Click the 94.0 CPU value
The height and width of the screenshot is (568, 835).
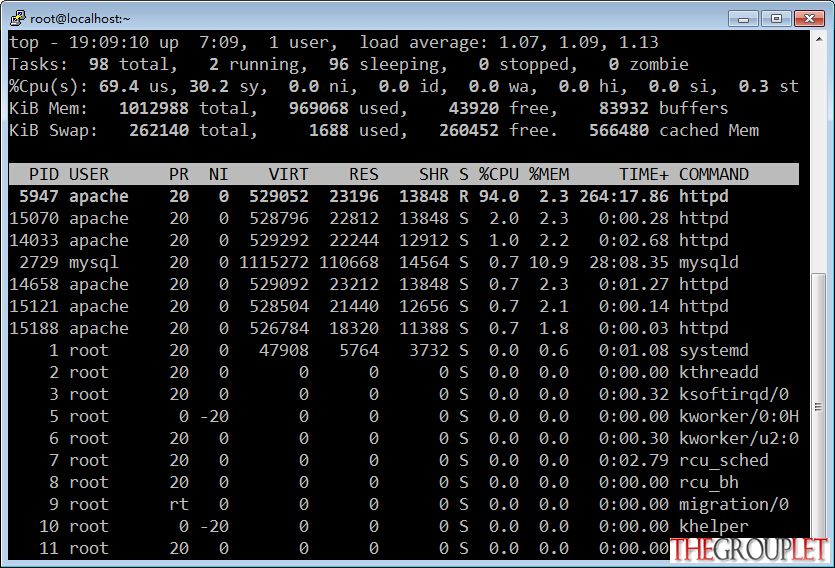498,196
